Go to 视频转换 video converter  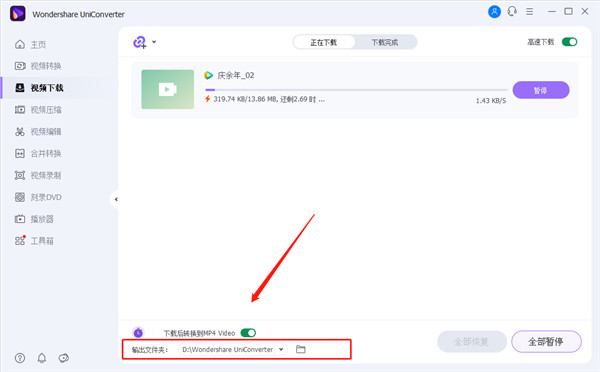38,66
